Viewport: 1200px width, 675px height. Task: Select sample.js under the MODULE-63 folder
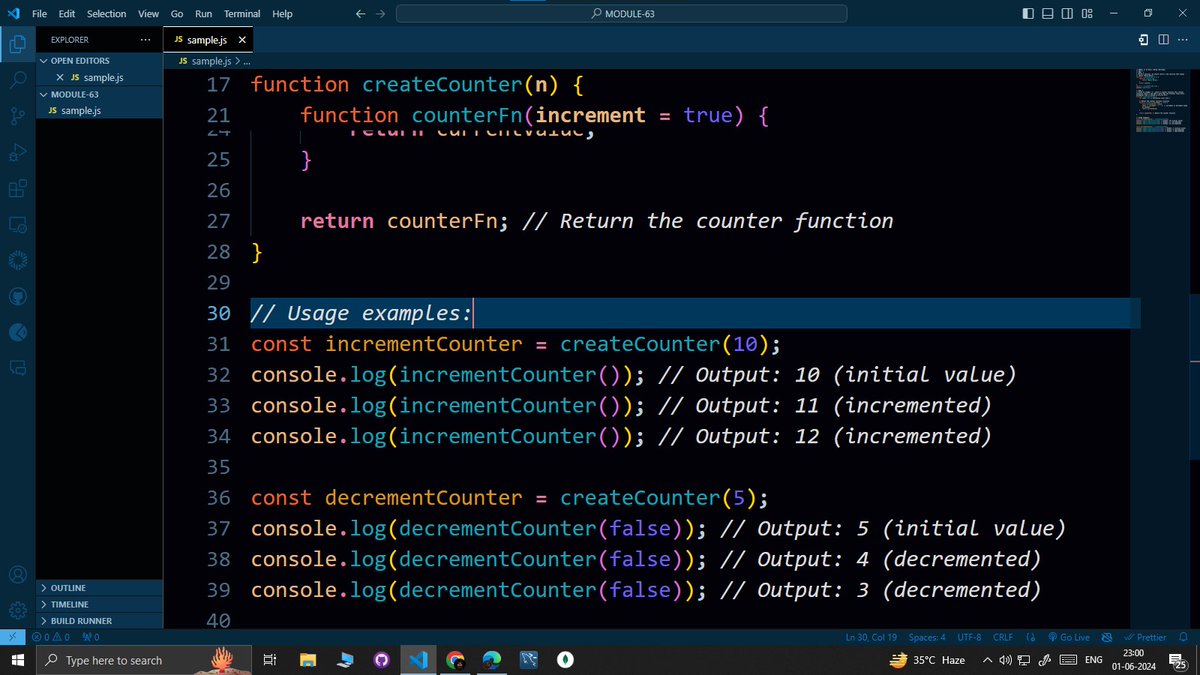pos(100,110)
